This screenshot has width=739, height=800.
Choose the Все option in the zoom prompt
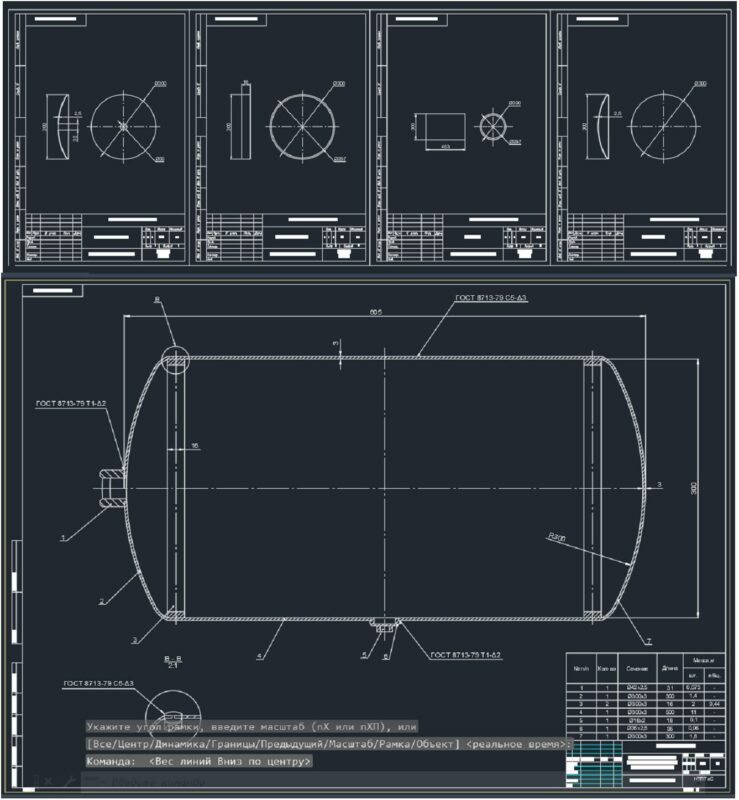click(x=103, y=744)
